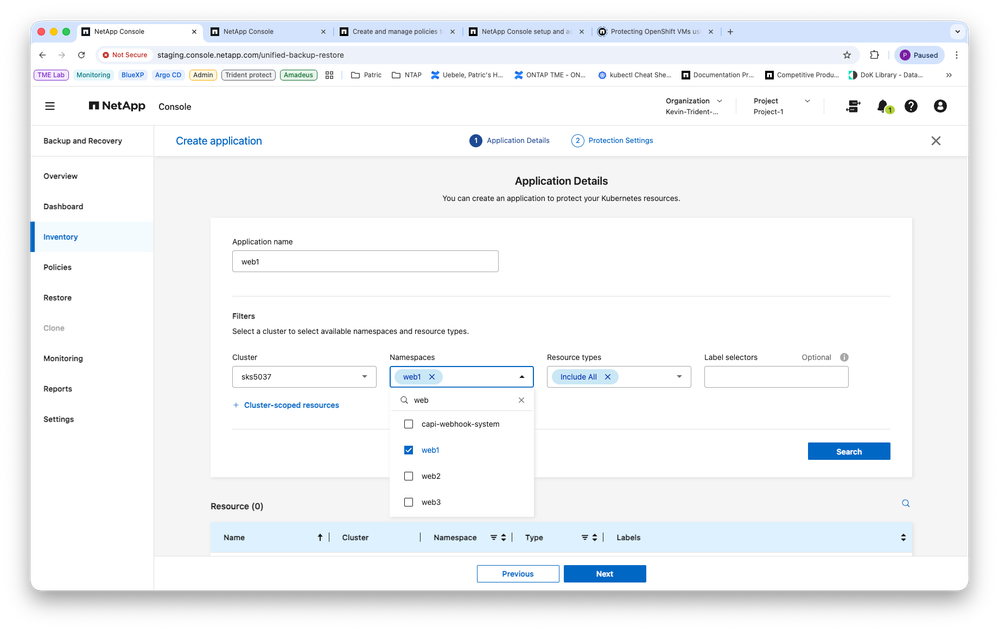Open the notifications bell icon
999x631 pixels.
tap(883, 106)
